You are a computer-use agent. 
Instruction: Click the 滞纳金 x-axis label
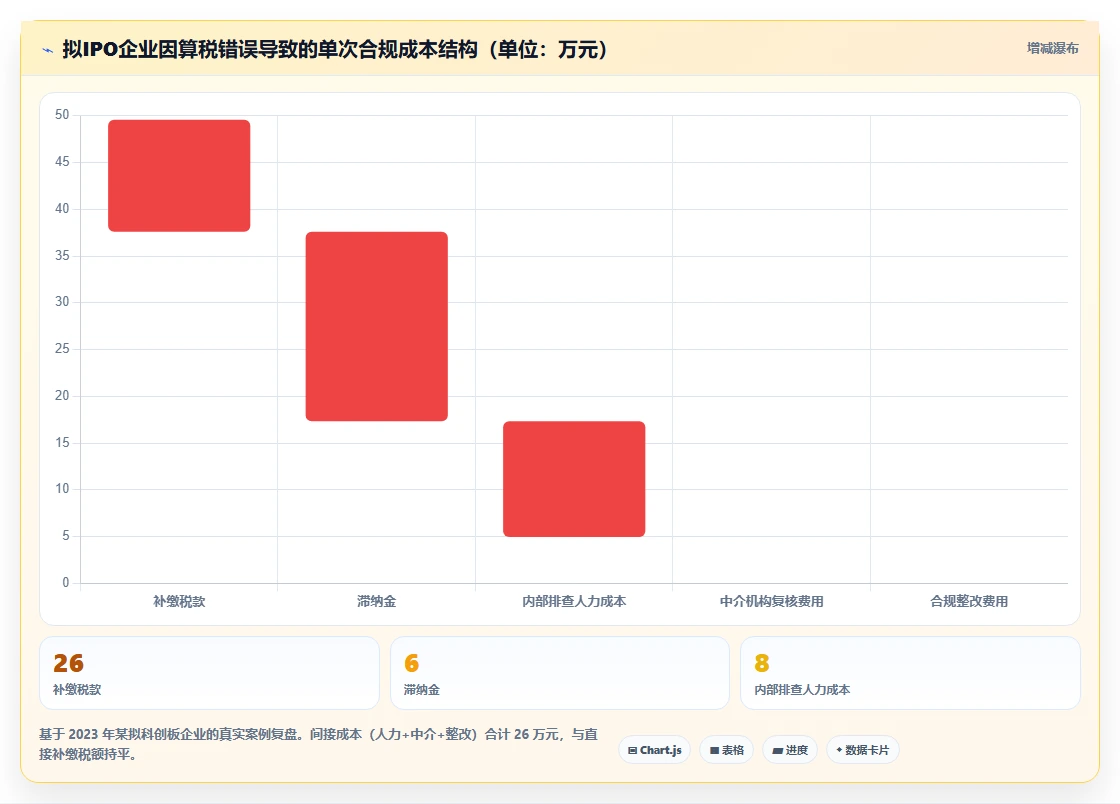coord(376,601)
